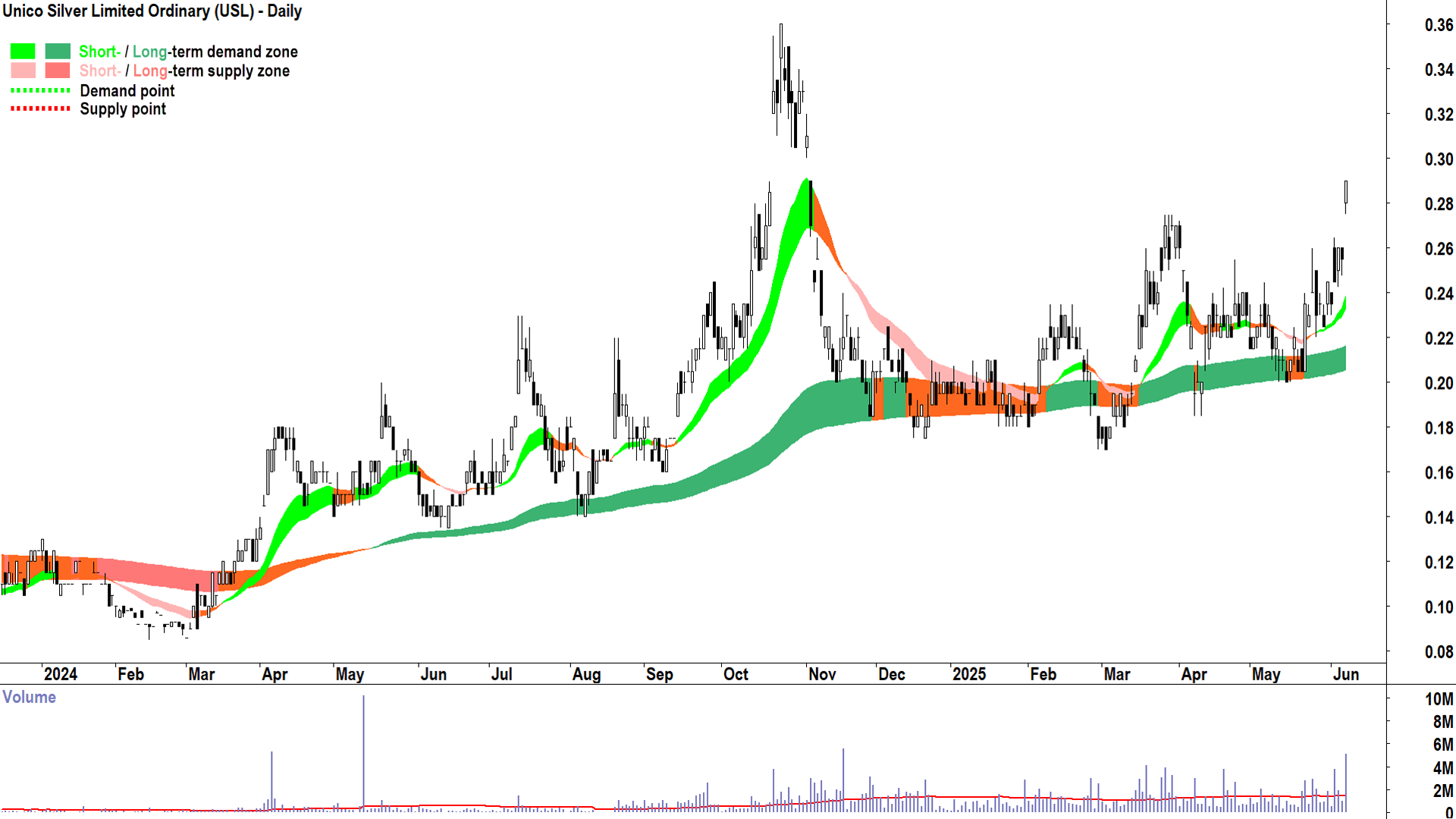Click the Jun label at far right of axis

1346,674
